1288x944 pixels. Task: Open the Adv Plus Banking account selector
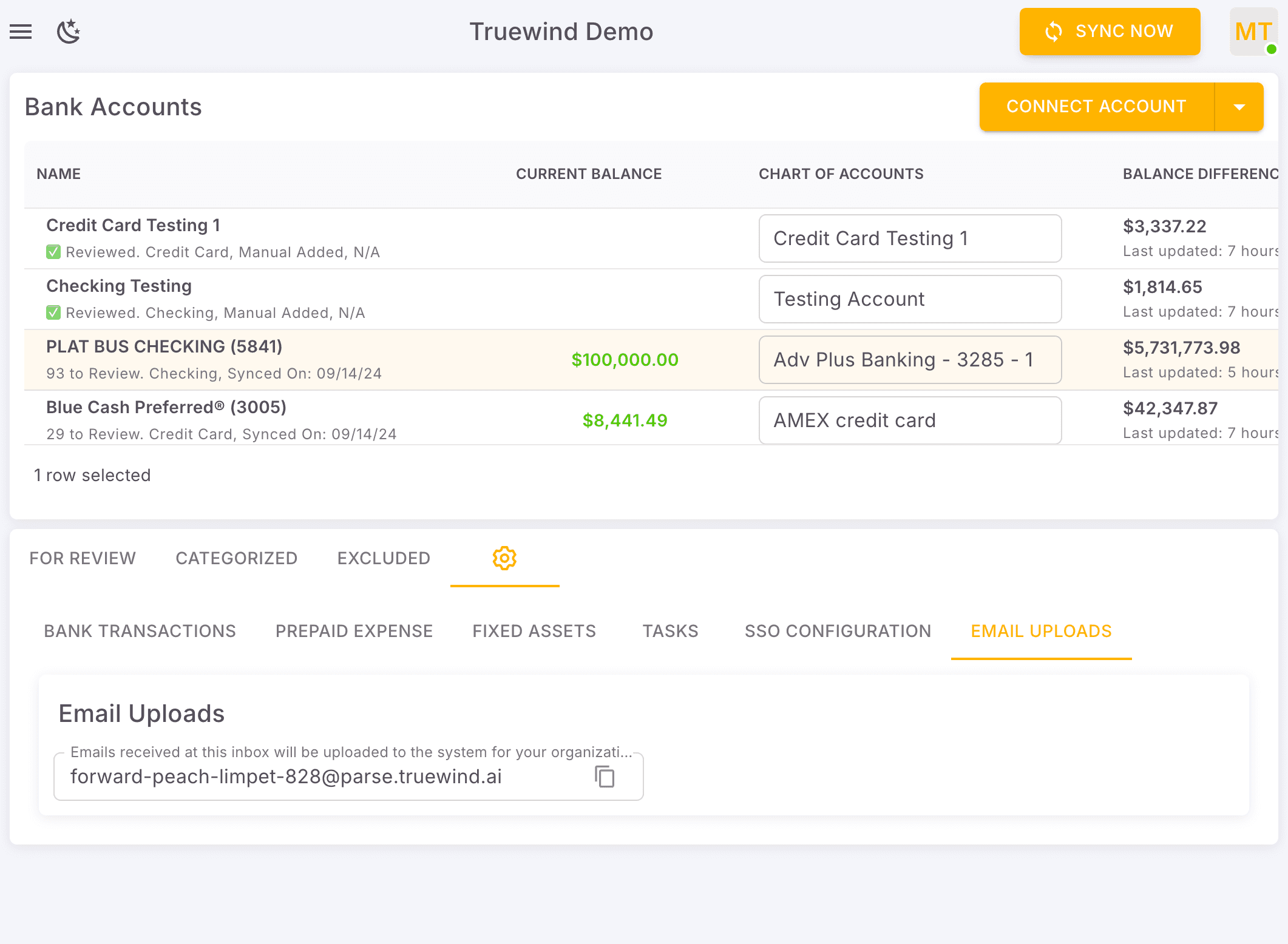[x=909, y=359]
